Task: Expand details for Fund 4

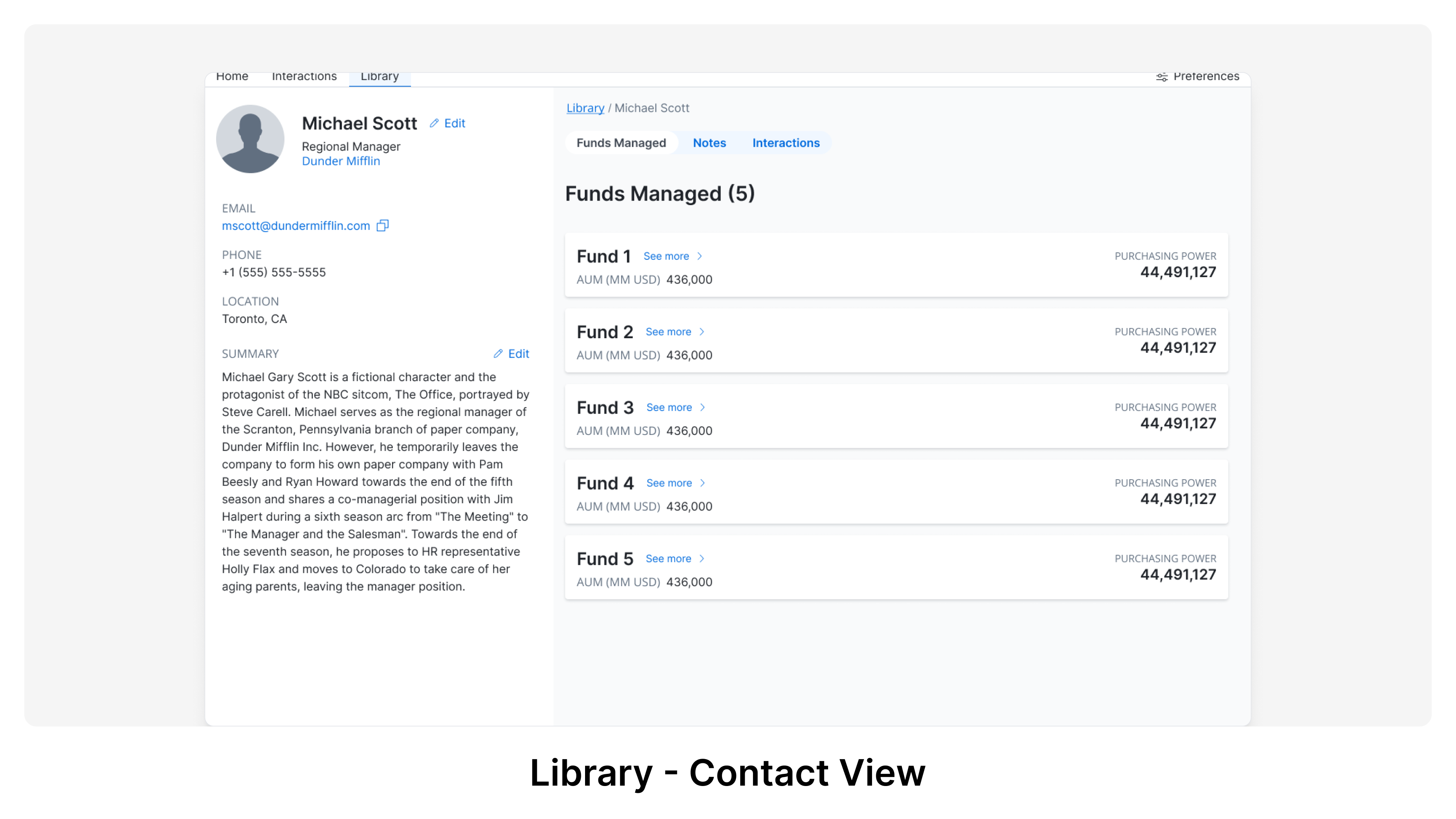Action: 669,483
